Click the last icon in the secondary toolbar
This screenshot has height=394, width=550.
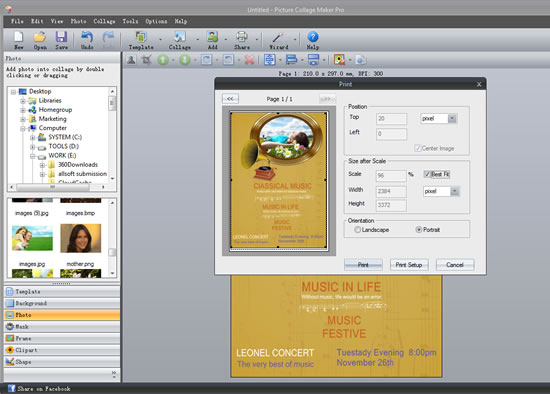coord(361,60)
